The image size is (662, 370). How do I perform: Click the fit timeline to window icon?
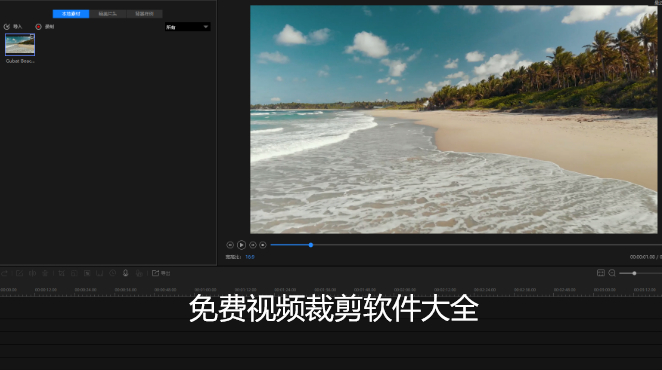[x=601, y=273]
